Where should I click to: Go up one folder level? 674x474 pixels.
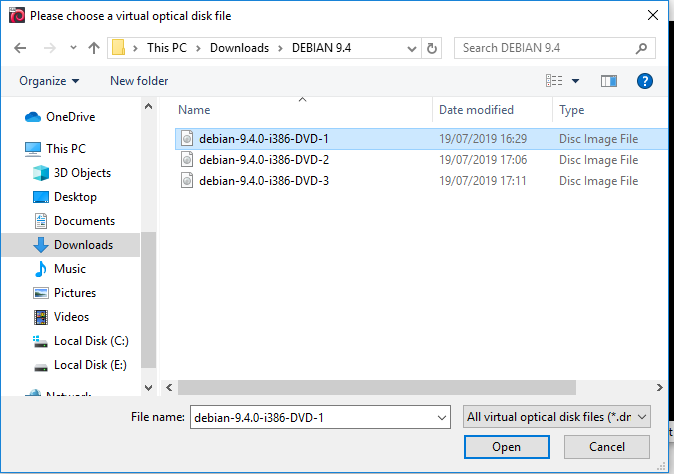click(94, 48)
